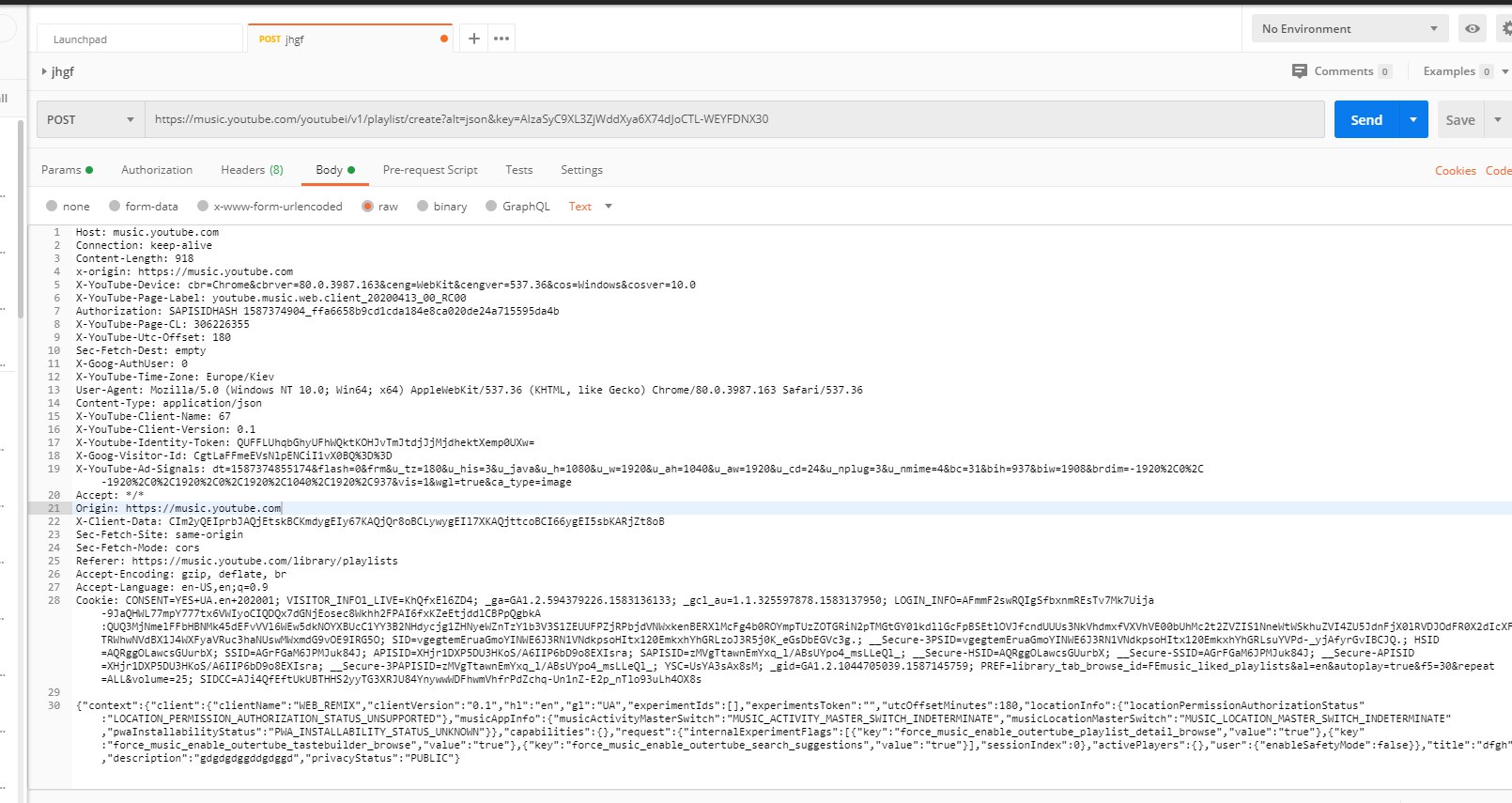Viewport: 1512px width, 803px height.
Task: Switch to the POST jhgf tab
Action: click(349, 39)
